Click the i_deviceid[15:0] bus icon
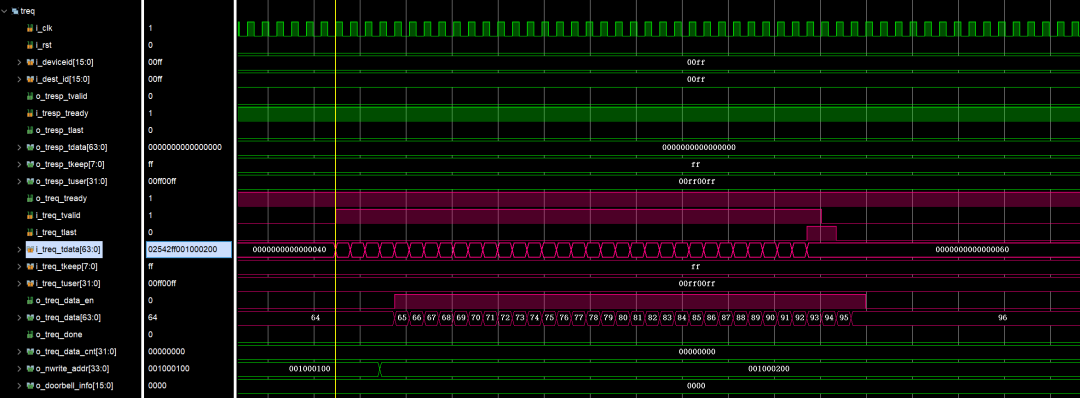Viewport: 1080px width, 398px height. pyautogui.click(x=30, y=62)
